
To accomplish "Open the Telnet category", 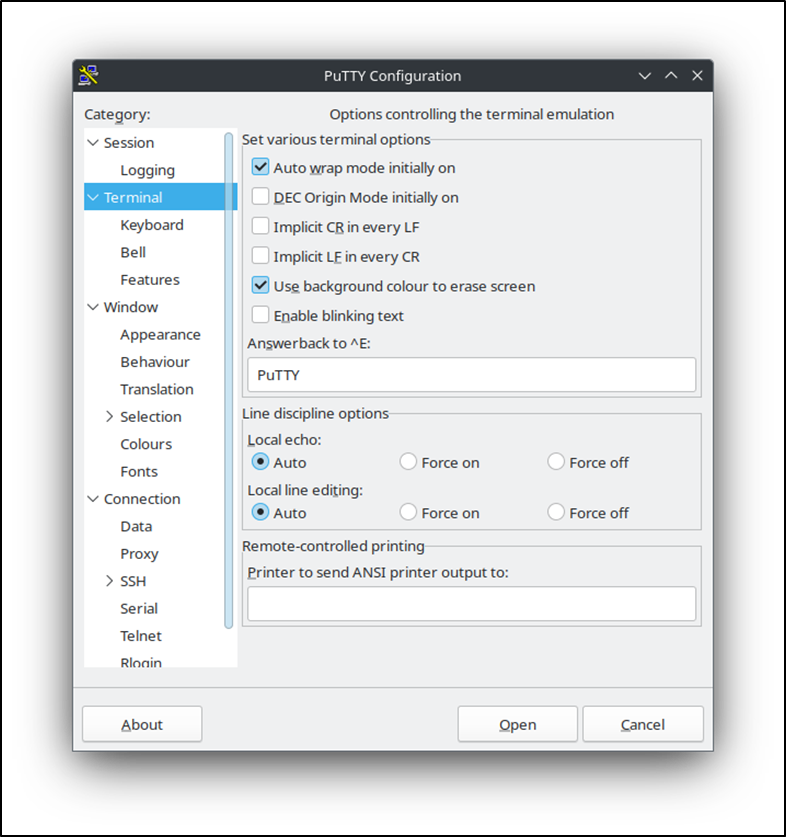I will coord(141,636).
